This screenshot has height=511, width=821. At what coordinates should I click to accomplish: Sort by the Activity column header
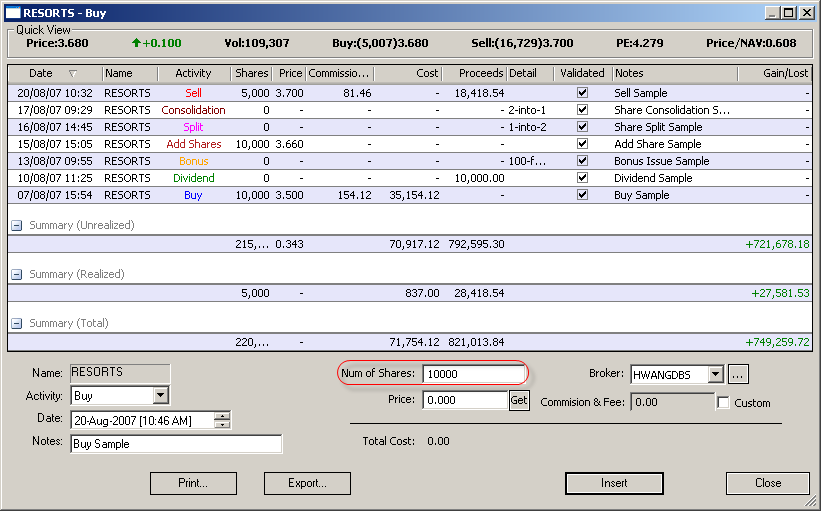click(x=194, y=73)
